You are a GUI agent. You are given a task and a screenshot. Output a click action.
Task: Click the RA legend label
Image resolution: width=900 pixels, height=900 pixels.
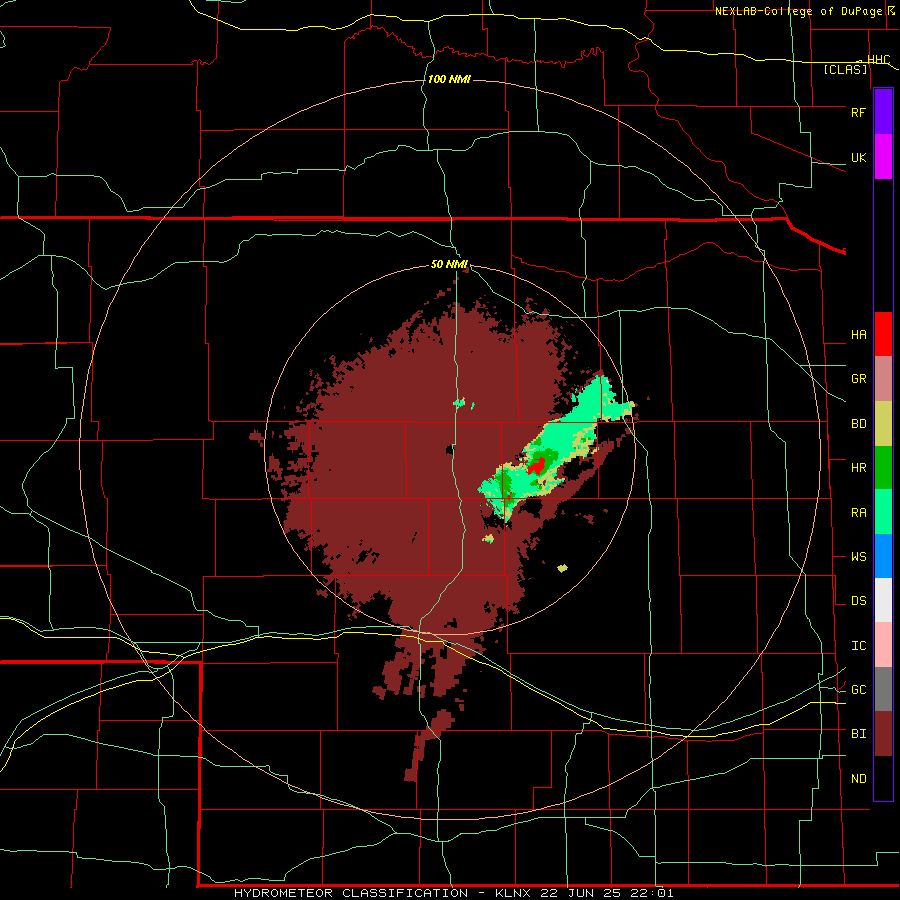tap(858, 513)
